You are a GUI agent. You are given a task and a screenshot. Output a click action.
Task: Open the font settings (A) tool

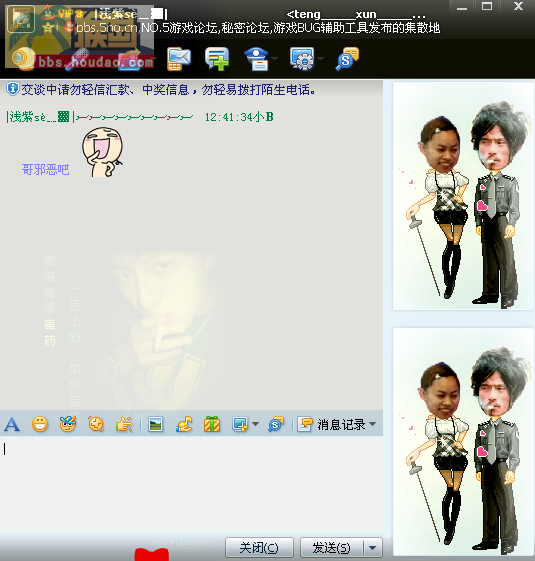(x=12, y=425)
